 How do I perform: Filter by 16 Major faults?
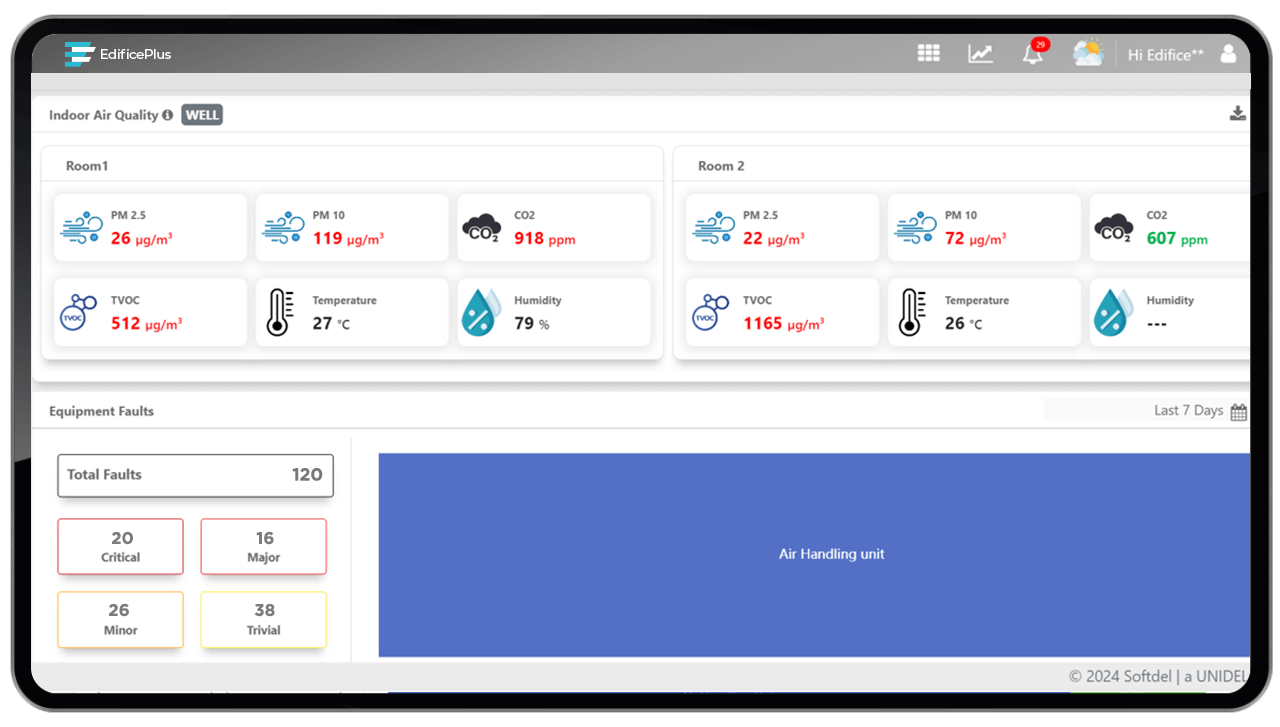point(264,546)
